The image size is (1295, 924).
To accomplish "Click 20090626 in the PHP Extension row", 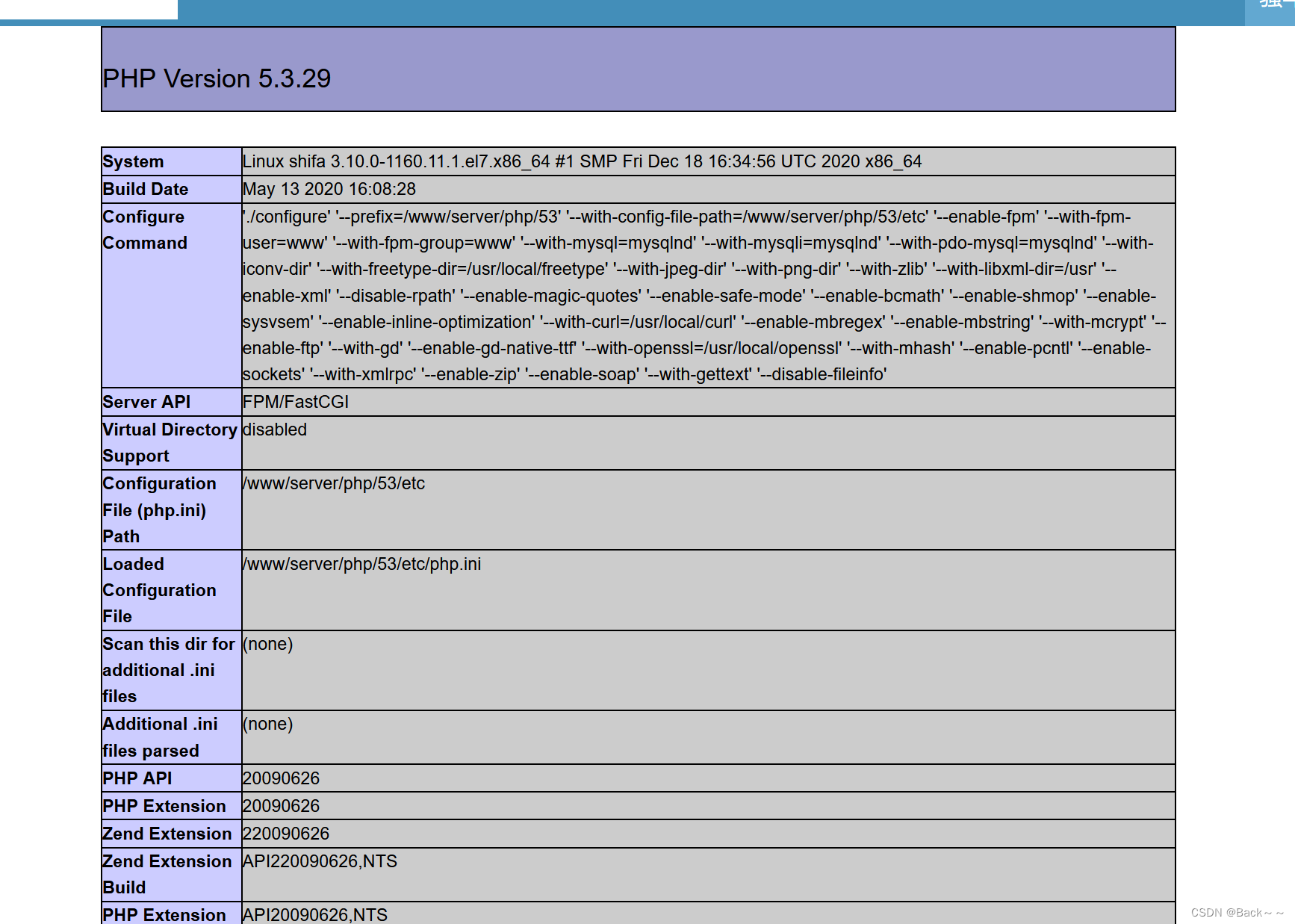I will click(x=281, y=806).
